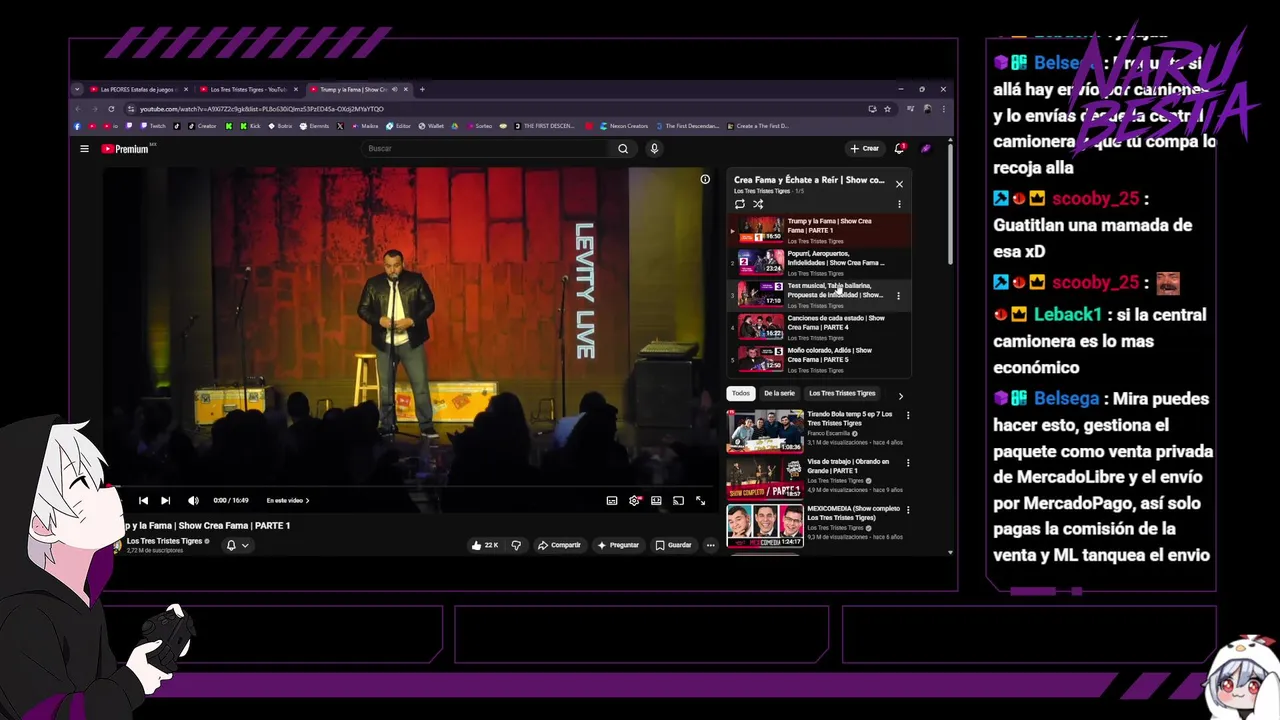Open playlist panel three-dot options menu
The image size is (1280, 720).
pos(899,204)
